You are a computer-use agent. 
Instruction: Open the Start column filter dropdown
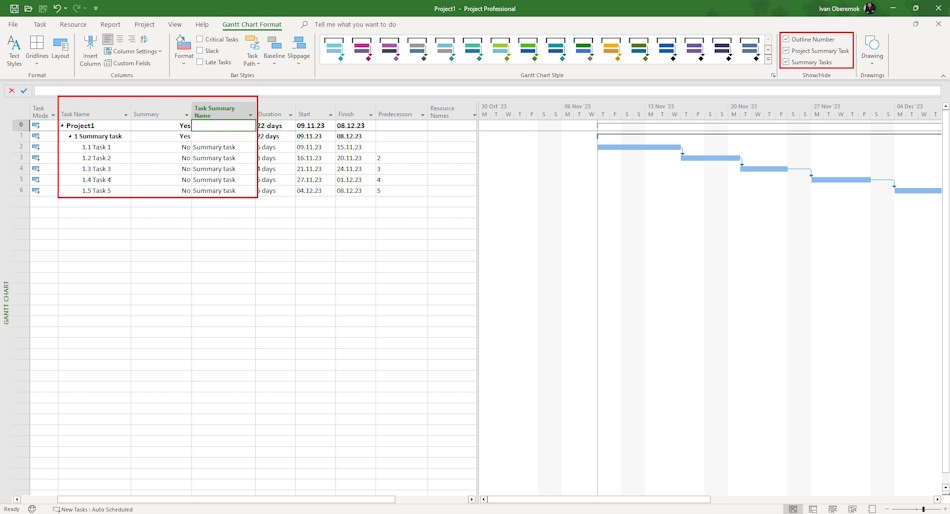tap(330, 115)
